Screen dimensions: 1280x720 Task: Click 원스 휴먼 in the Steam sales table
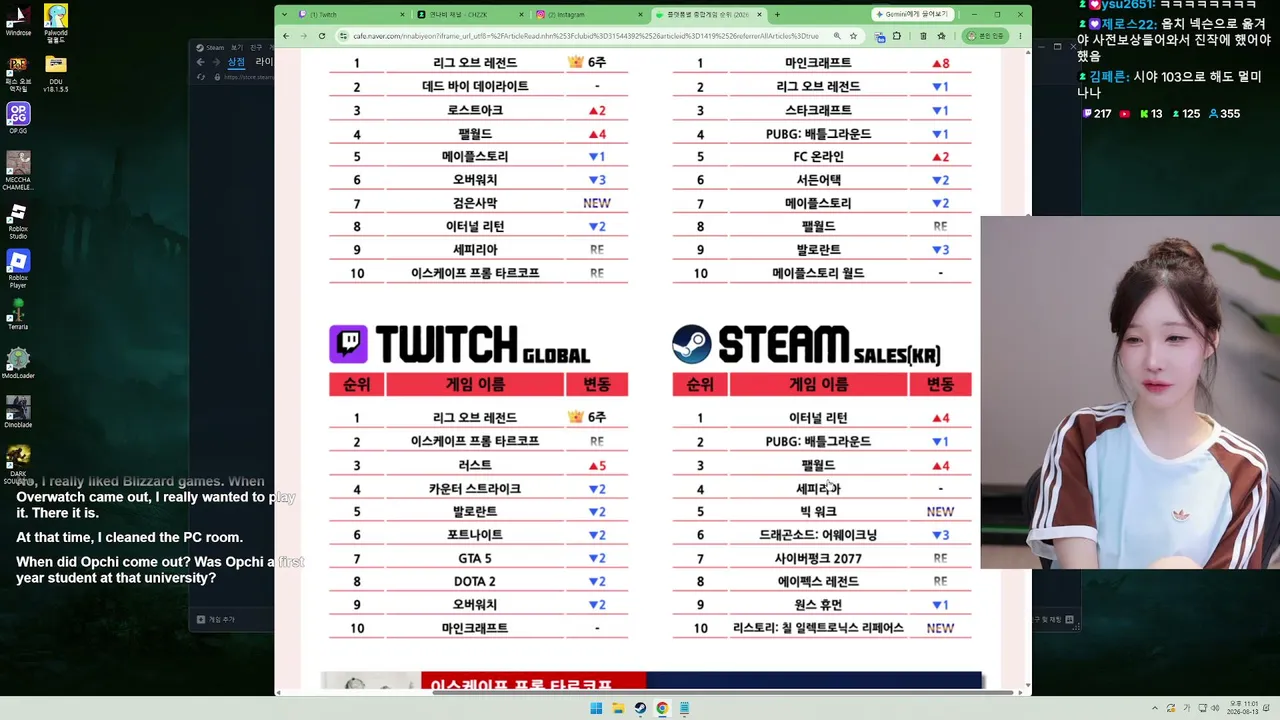[x=818, y=604]
